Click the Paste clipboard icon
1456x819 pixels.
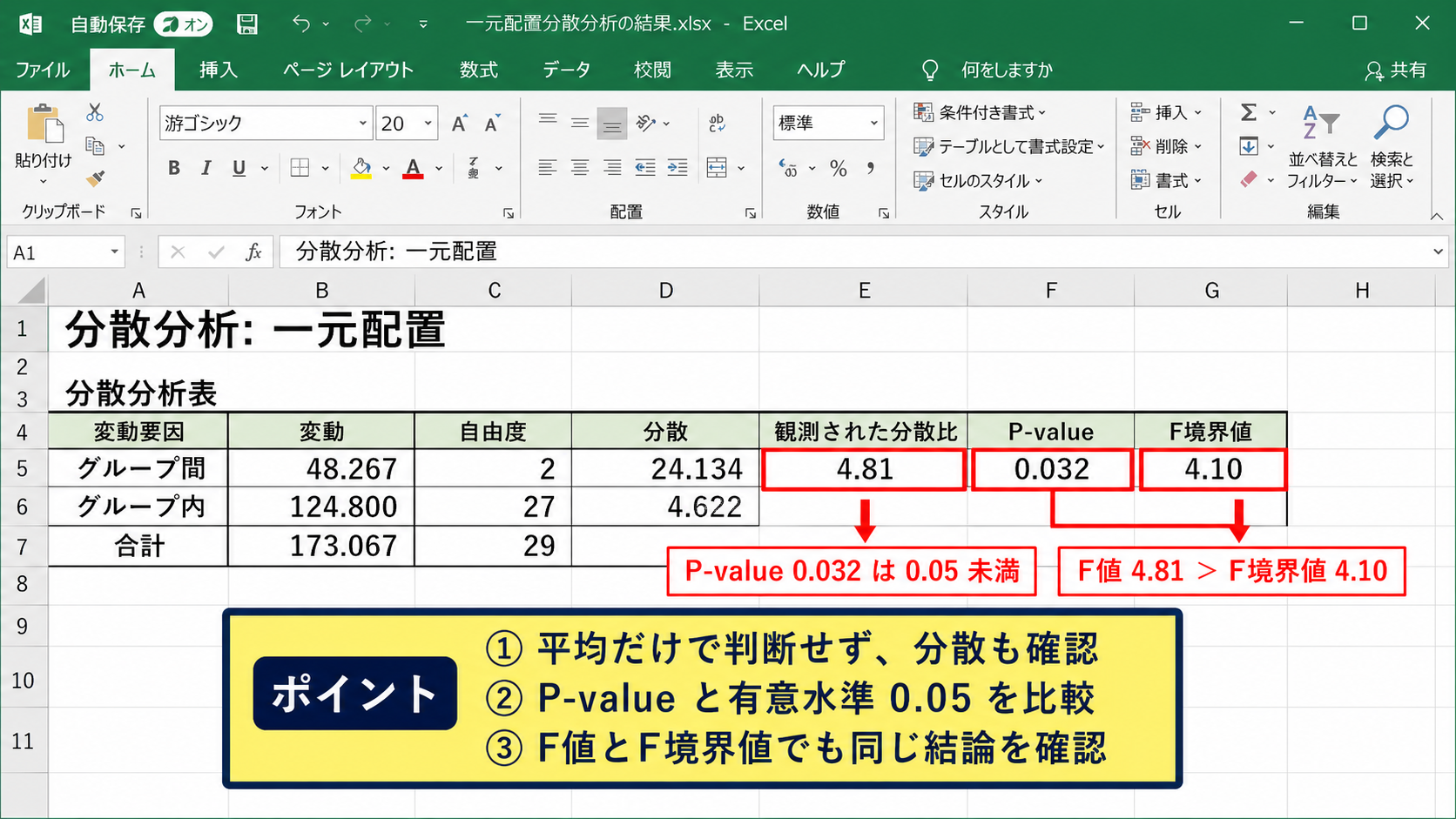point(44,124)
